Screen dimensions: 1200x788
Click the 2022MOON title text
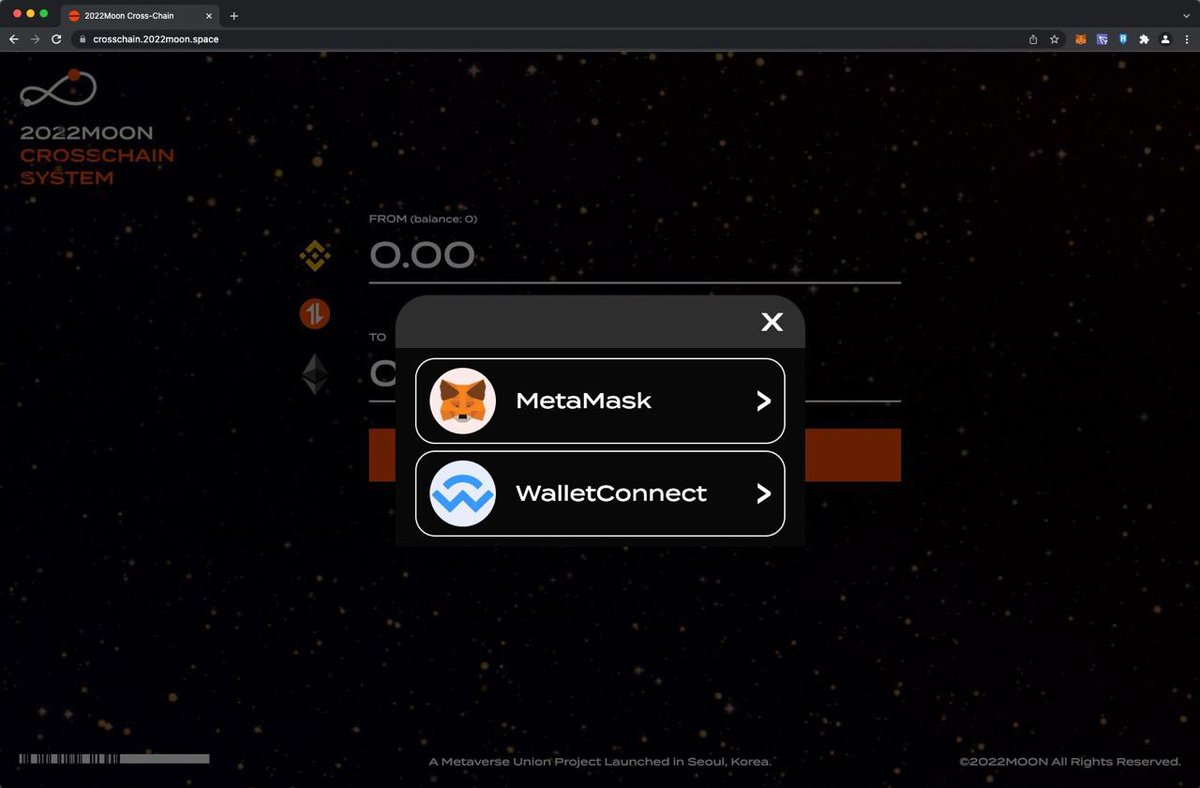[86, 133]
